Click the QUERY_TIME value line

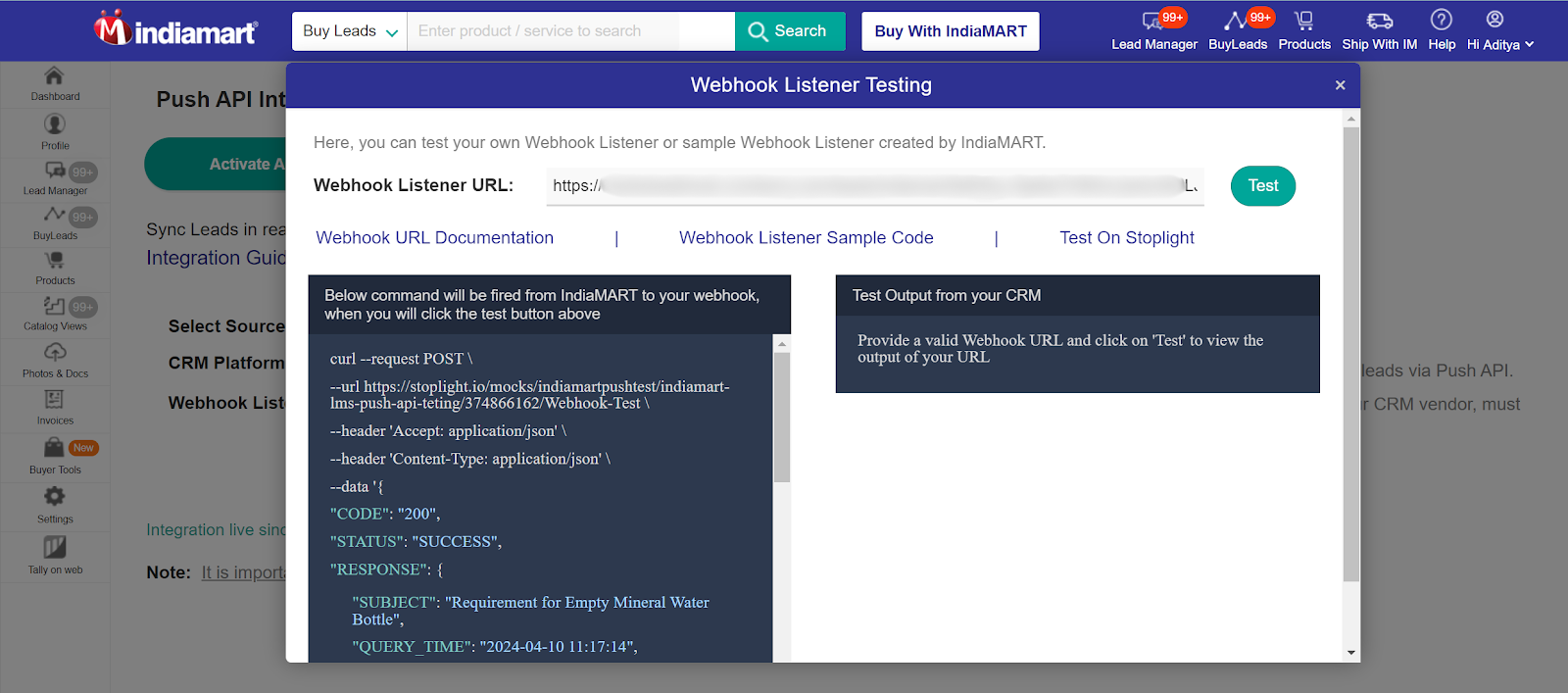495,647
